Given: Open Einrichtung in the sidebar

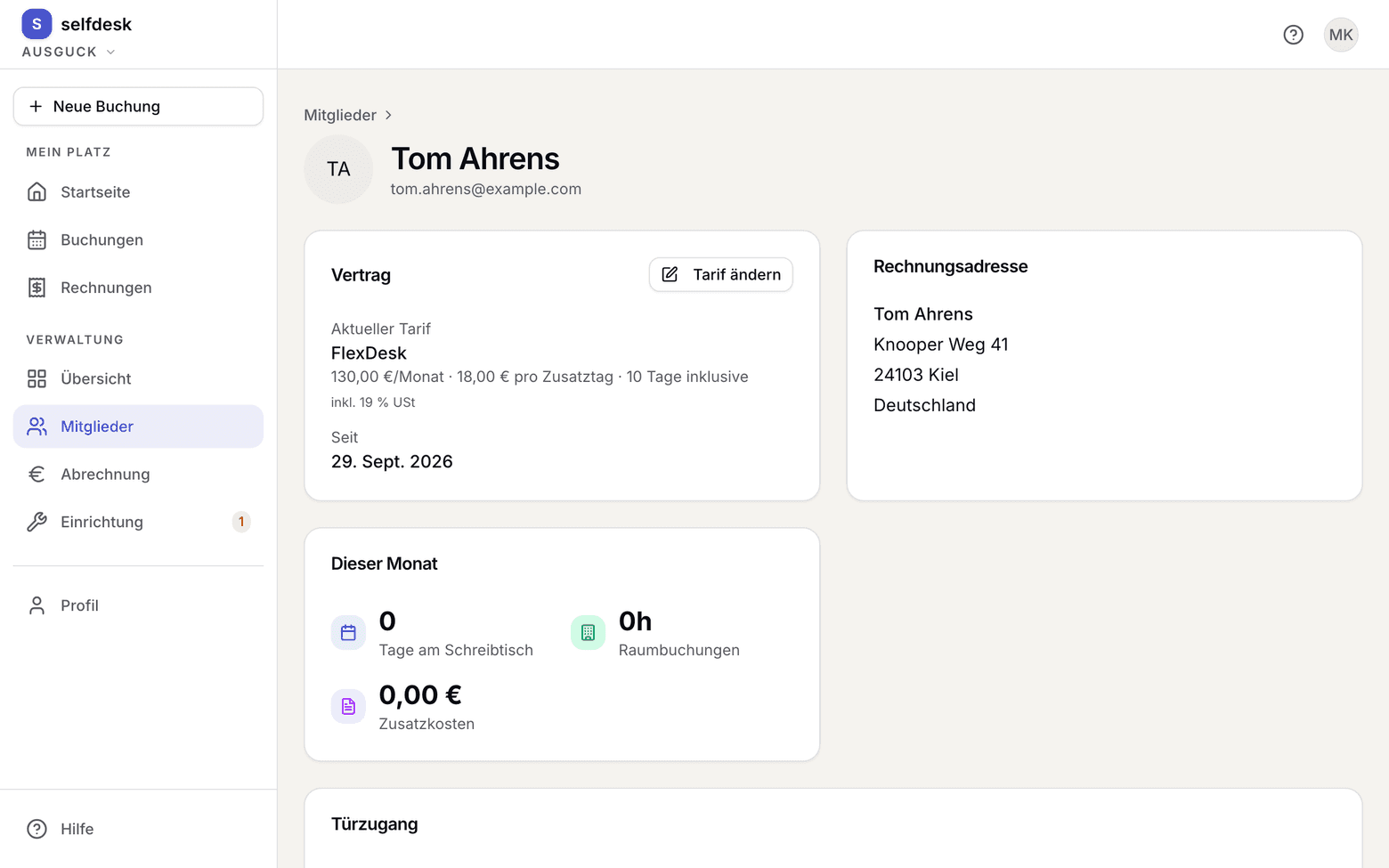Looking at the screenshot, I should (x=138, y=522).
